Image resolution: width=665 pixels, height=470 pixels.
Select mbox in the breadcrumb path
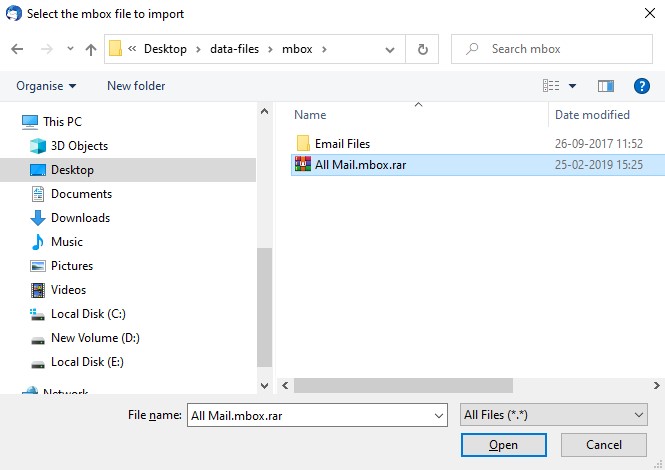[x=297, y=49]
